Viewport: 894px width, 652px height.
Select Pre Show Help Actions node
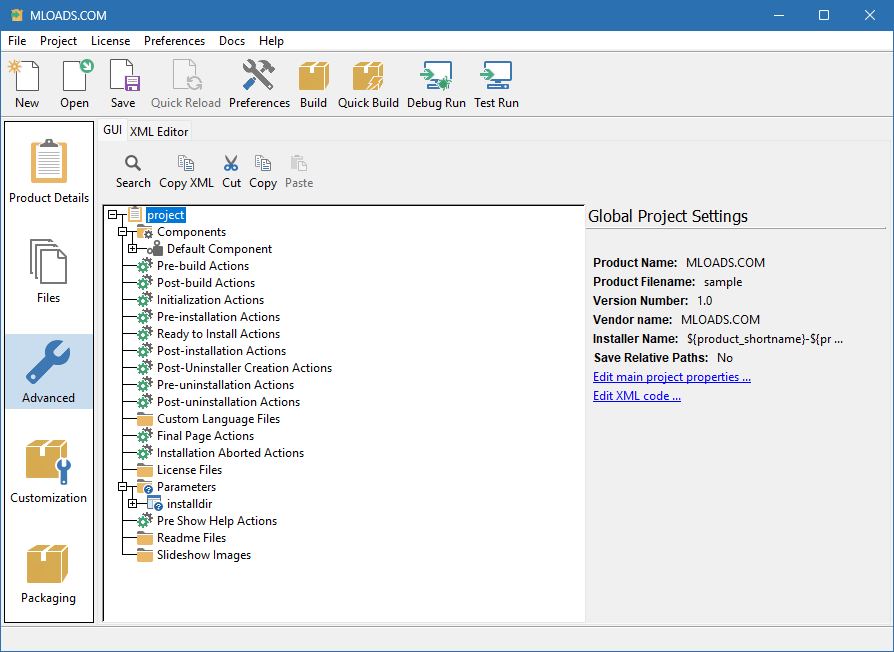pos(217,521)
